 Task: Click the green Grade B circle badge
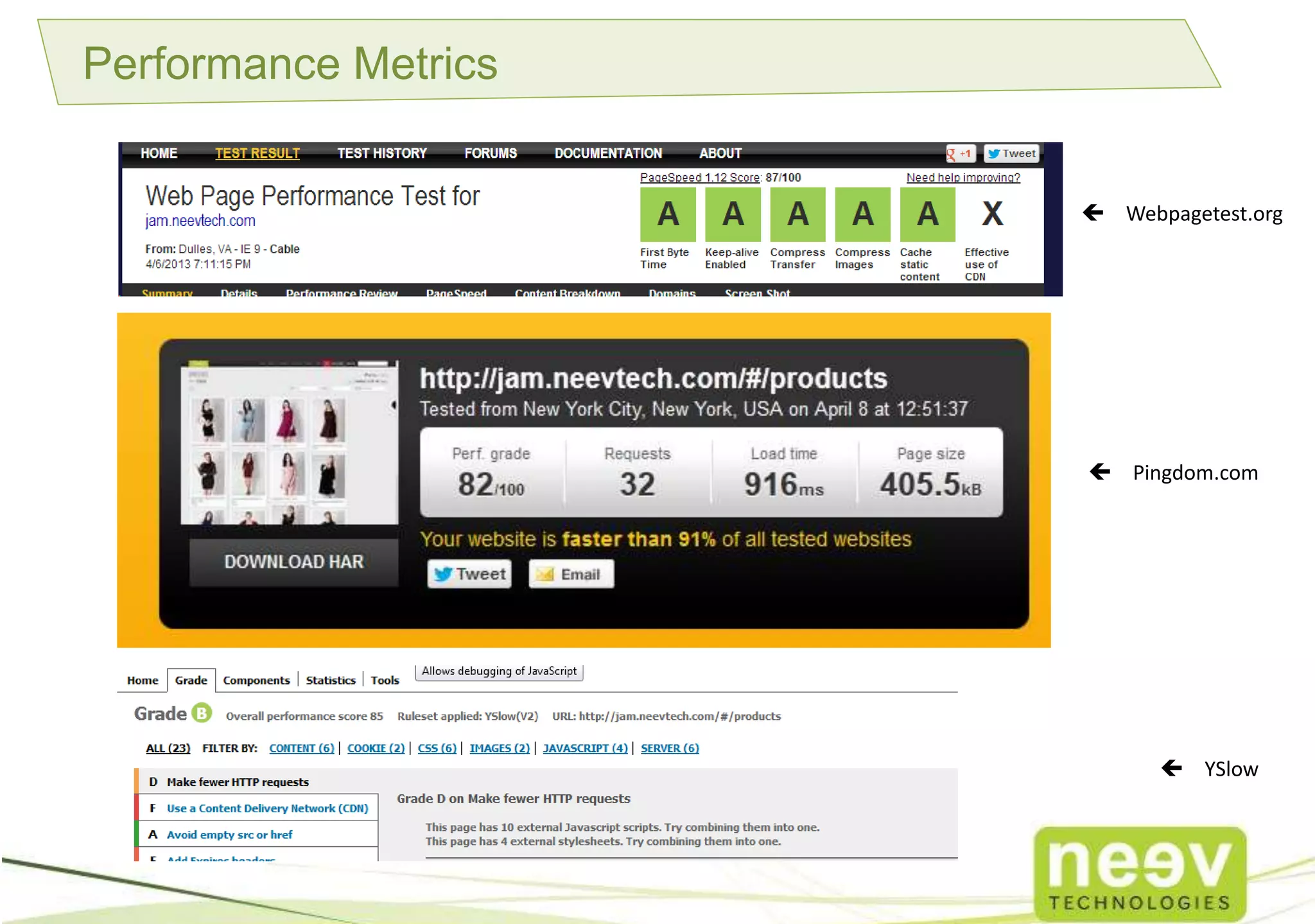click(202, 713)
